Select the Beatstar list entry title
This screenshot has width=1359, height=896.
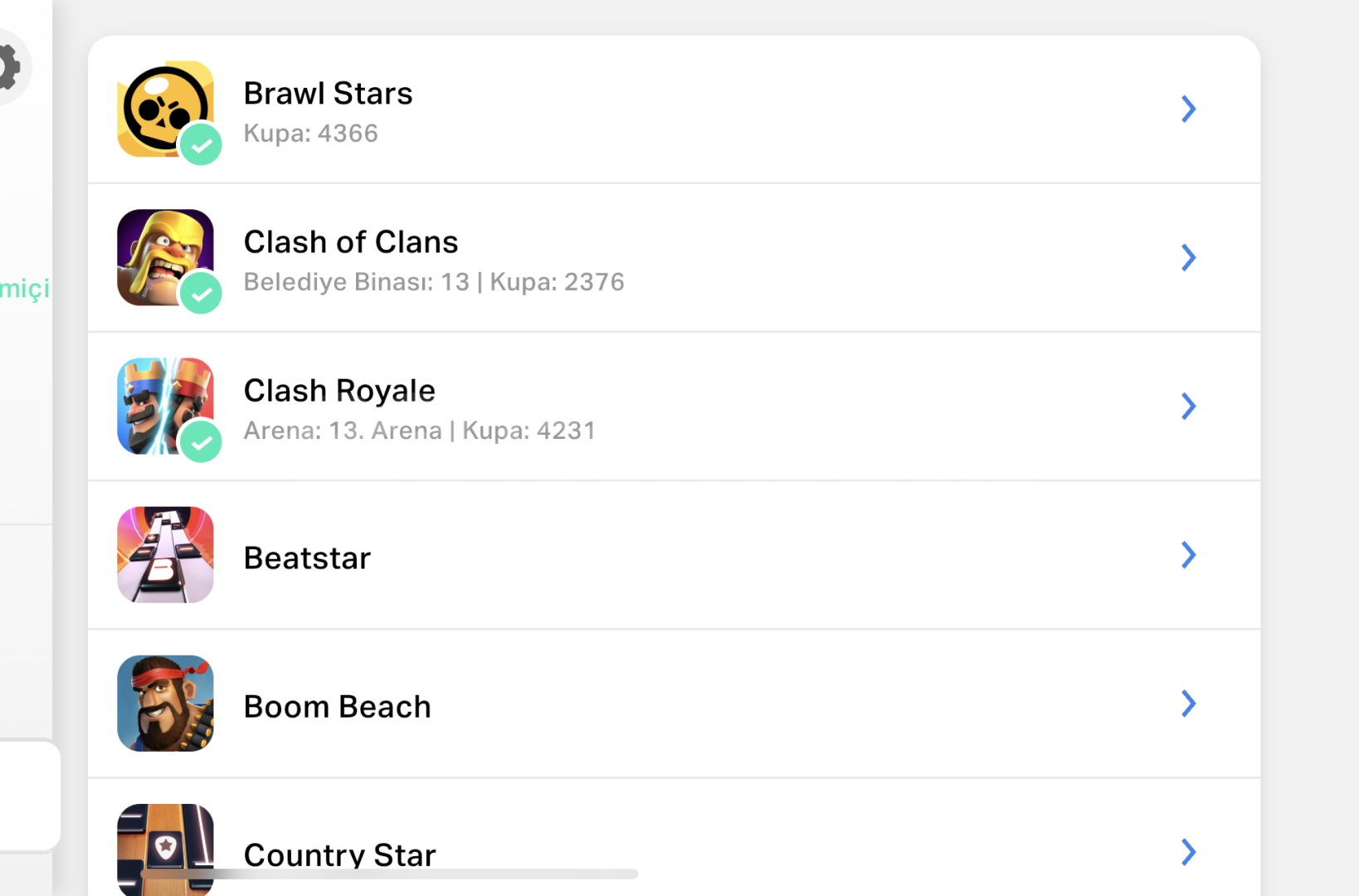coord(307,558)
